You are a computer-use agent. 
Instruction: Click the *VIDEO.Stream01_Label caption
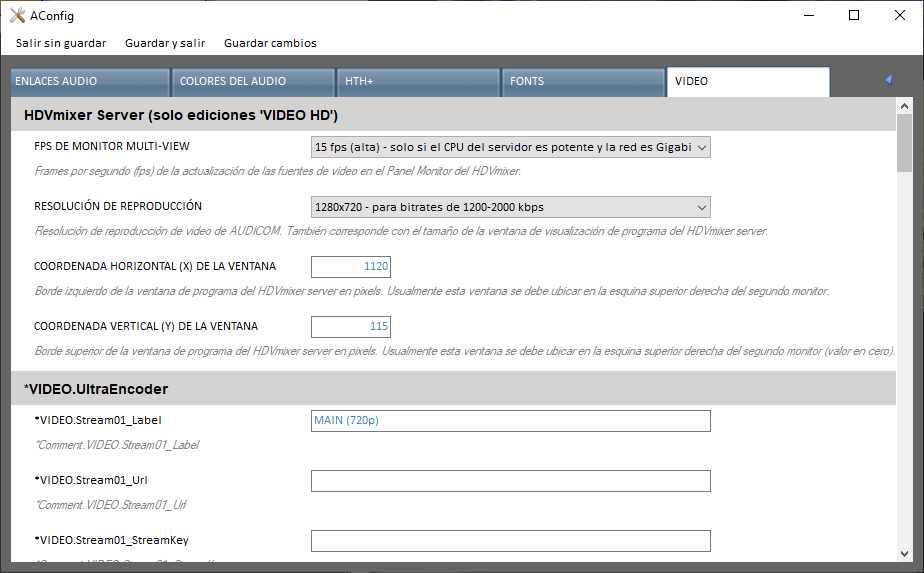98,420
